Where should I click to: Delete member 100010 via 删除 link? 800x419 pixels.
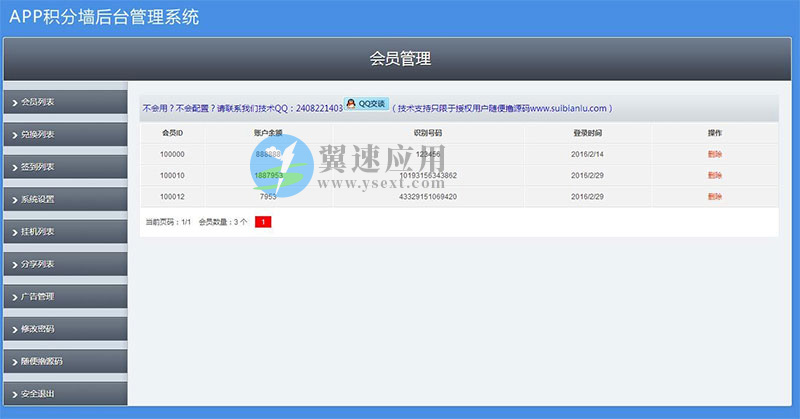(714, 175)
